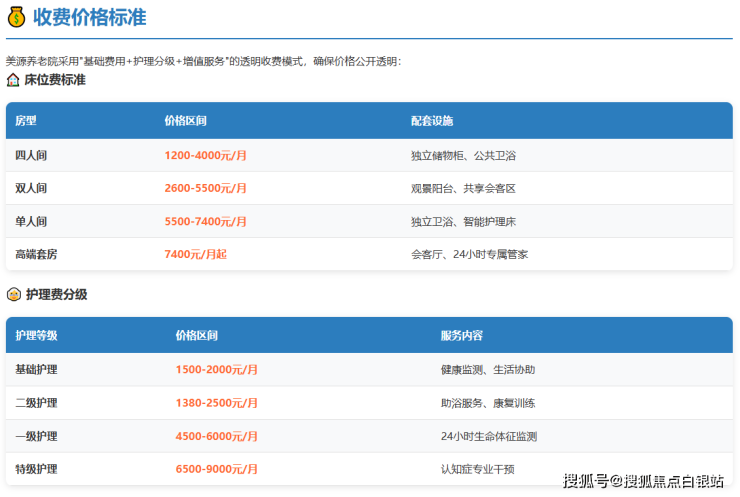Select the 会客厅、24小时专属管家 facilities cell
This screenshot has height=497, width=740.
[x=468, y=254]
